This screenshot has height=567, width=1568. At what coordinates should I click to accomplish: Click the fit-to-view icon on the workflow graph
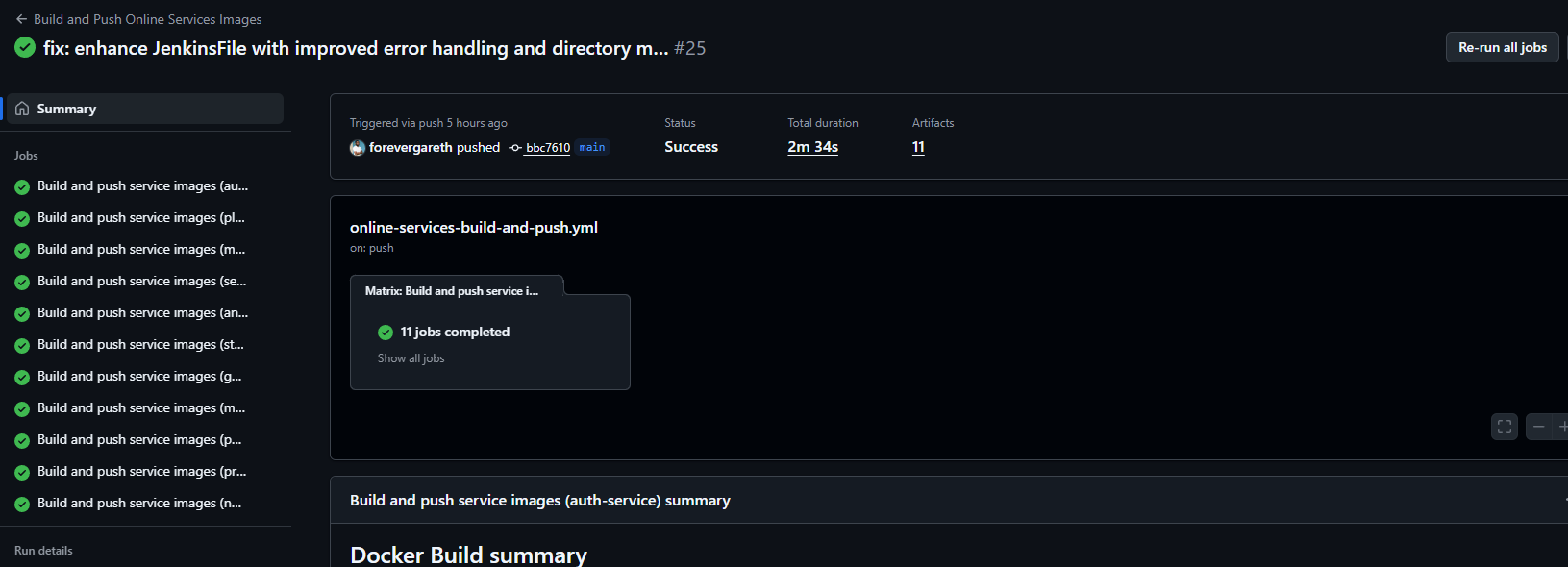click(1504, 427)
